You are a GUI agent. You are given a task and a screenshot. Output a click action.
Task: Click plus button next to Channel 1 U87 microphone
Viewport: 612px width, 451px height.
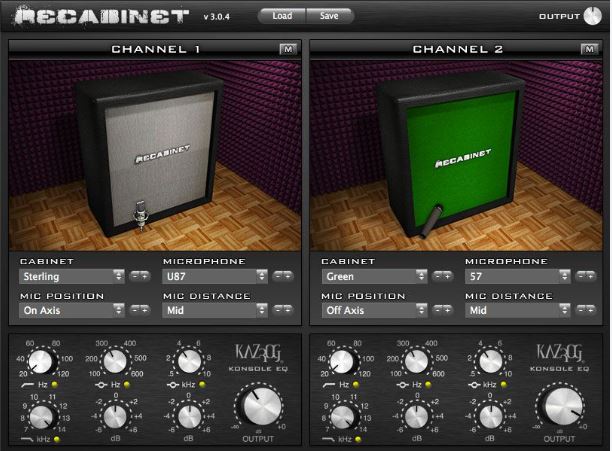288,276
